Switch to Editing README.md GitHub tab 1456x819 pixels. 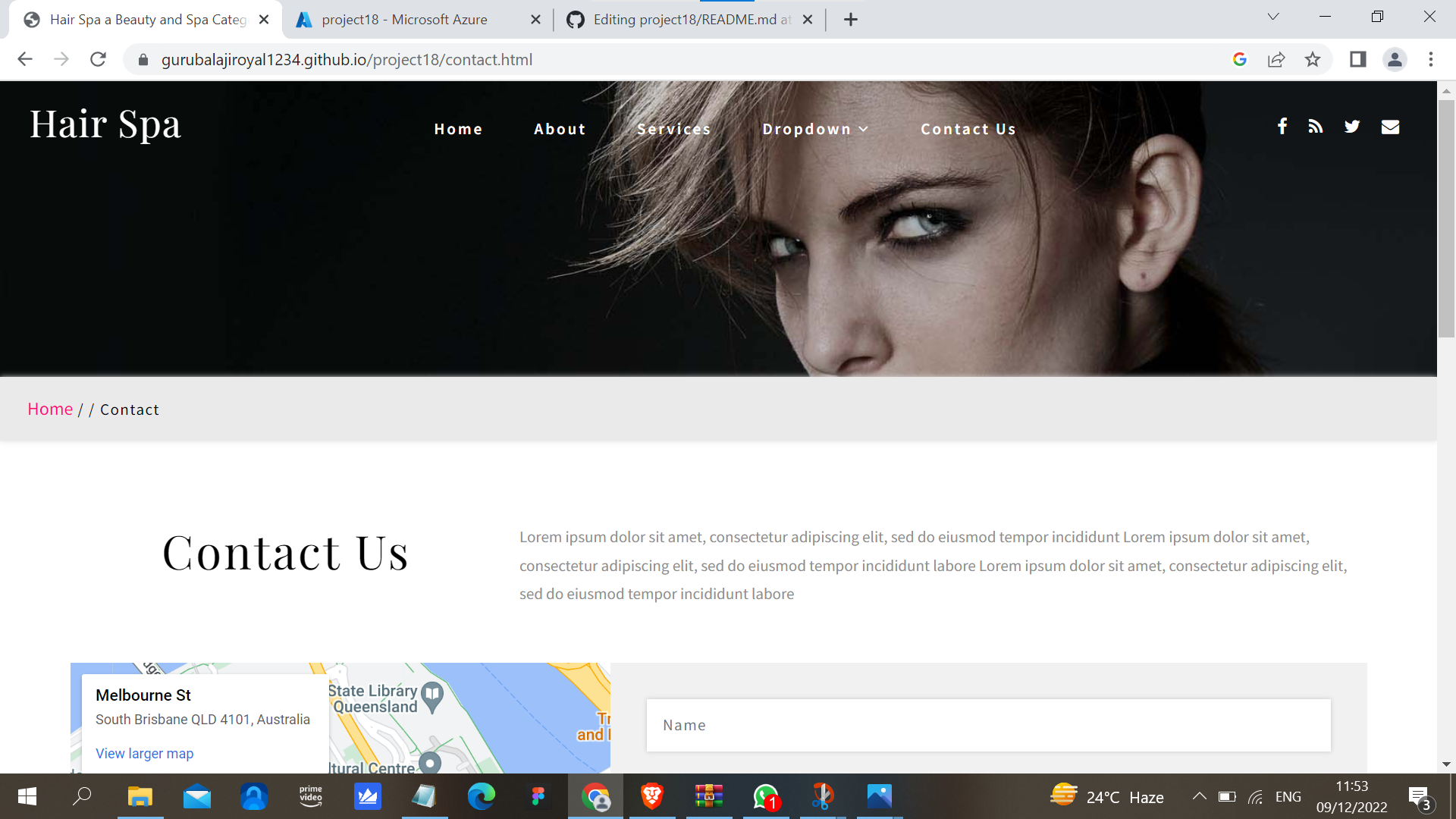point(690,20)
